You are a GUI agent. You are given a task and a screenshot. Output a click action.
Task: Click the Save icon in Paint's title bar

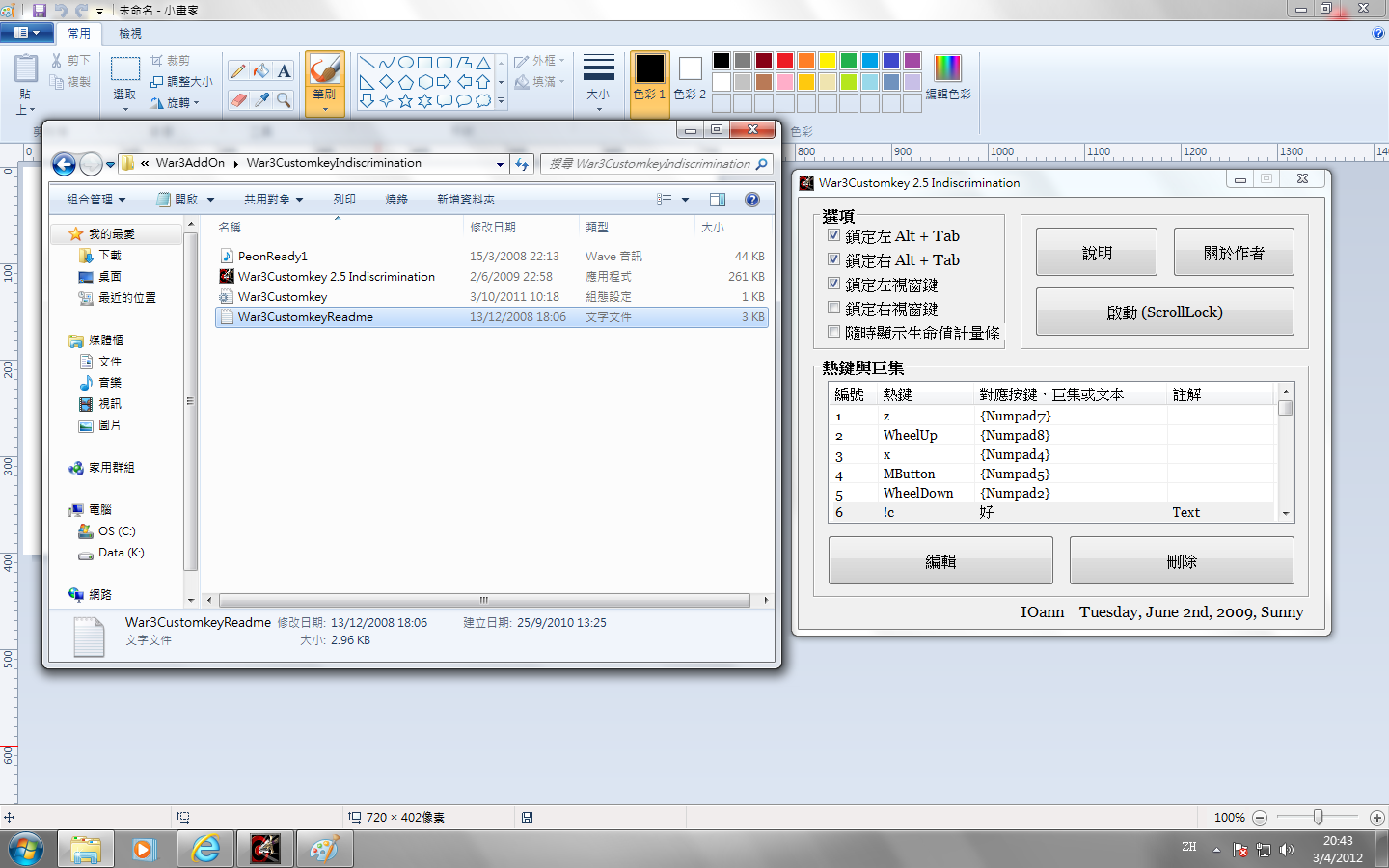point(40,10)
